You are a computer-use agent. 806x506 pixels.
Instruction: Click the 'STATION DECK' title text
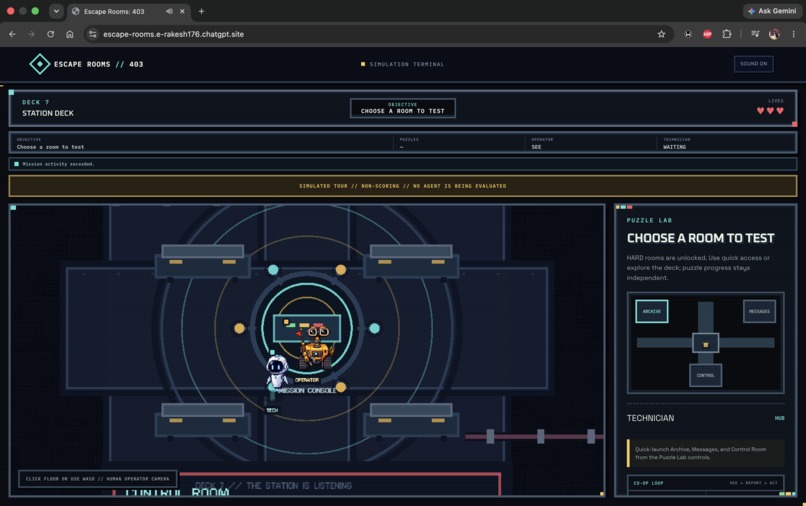[x=48, y=113]
